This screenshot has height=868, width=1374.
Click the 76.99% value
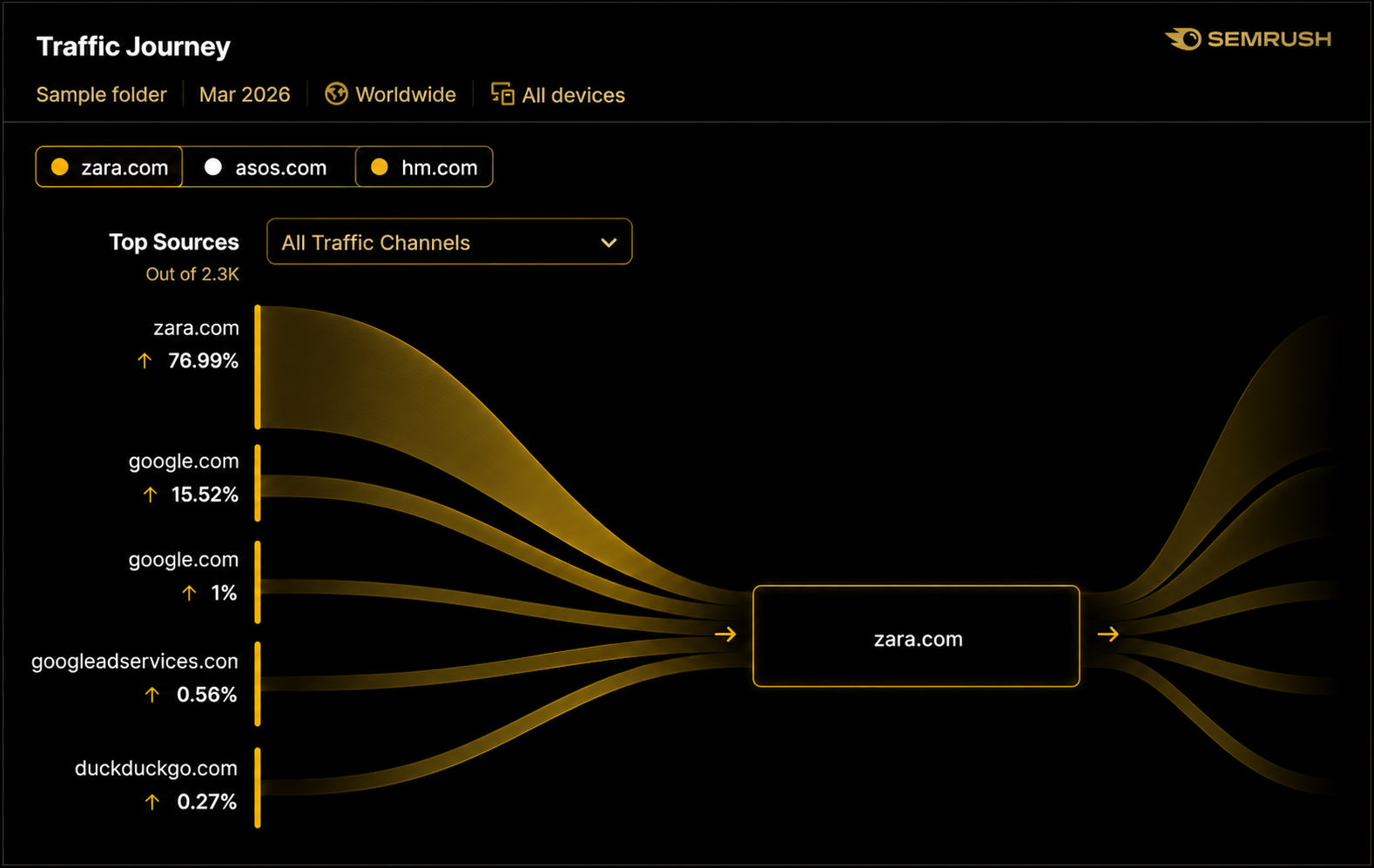(x=203, y=360)
